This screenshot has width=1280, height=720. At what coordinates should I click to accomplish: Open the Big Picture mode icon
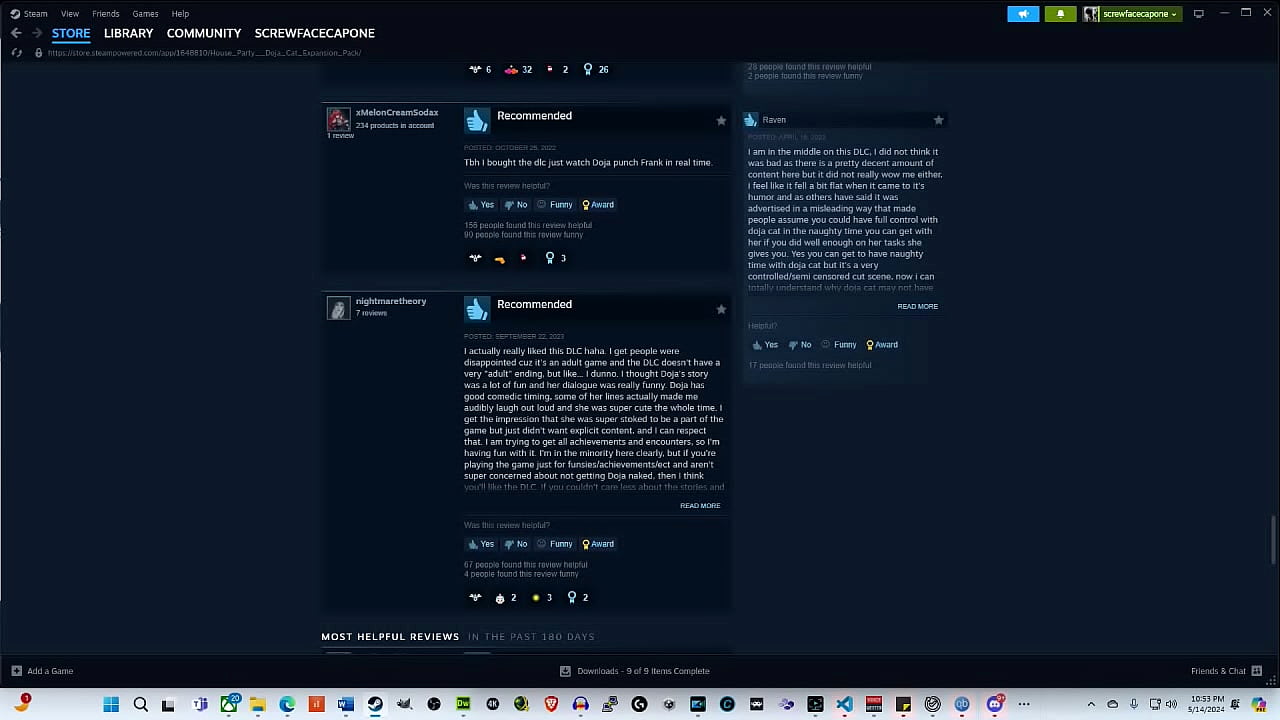(x=1198, y=13)
